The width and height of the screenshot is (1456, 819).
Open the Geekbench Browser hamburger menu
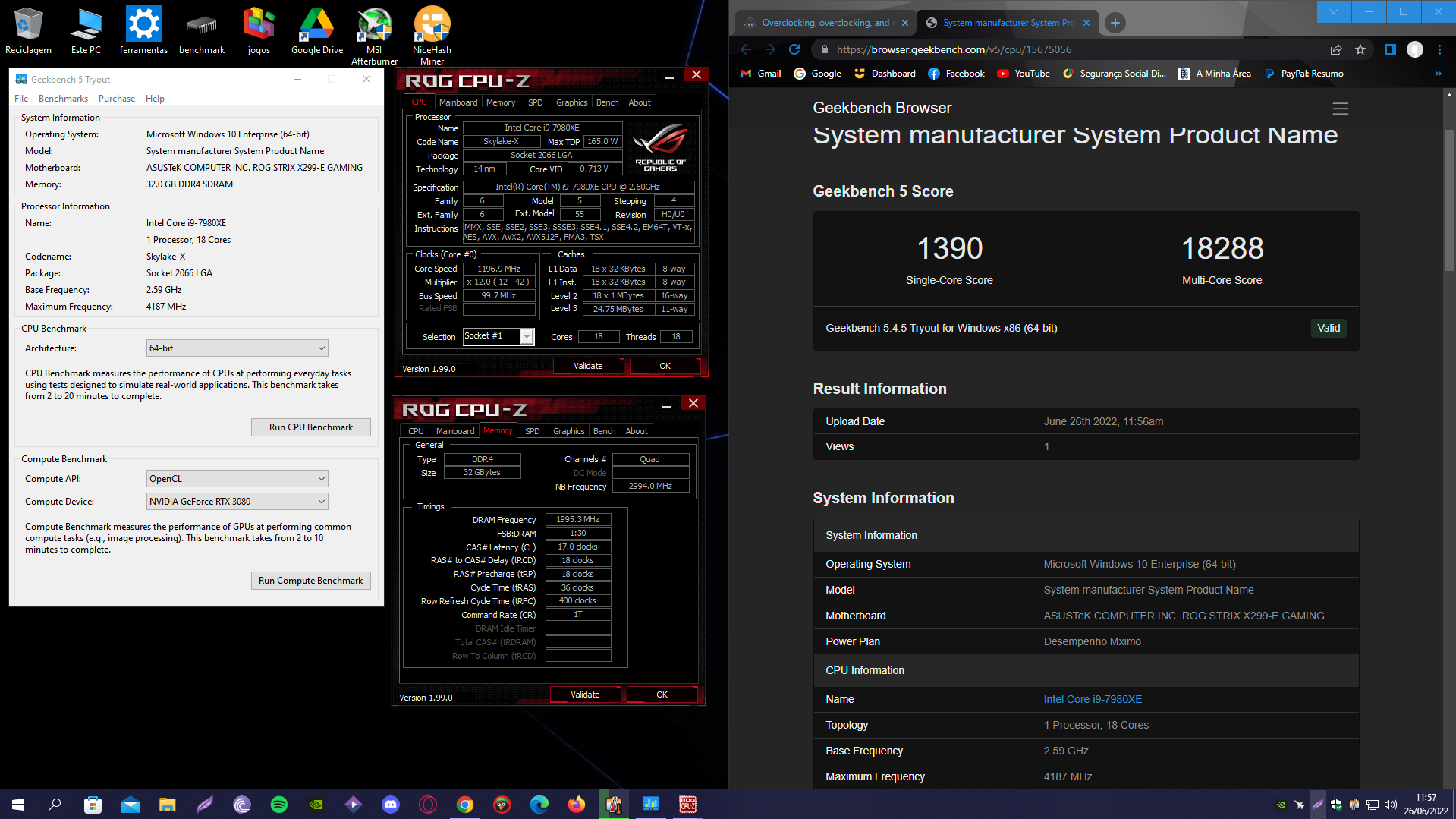tap(1341, 109)
